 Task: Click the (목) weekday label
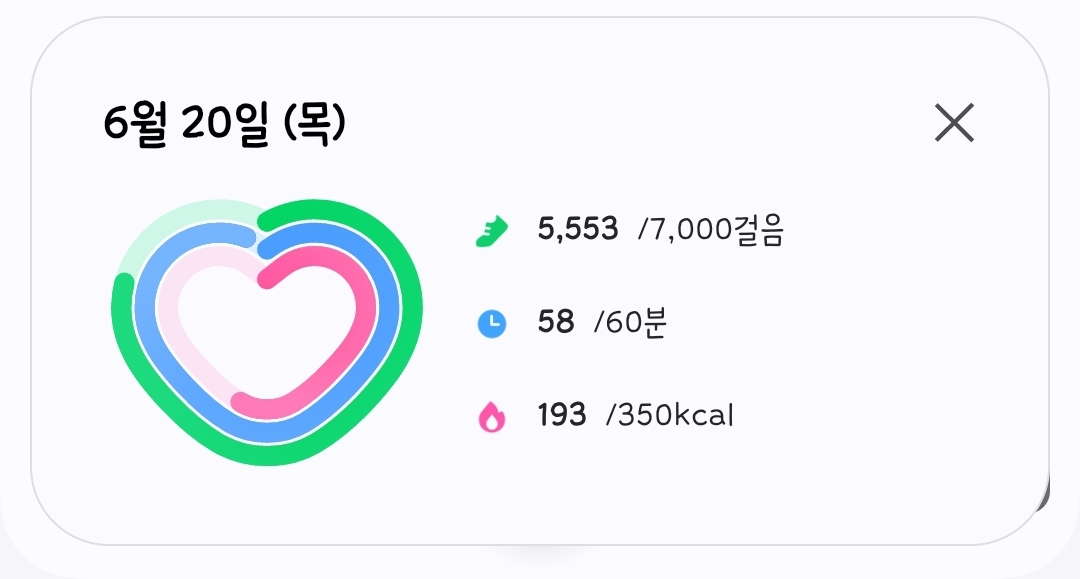click(x=314, y=124)
